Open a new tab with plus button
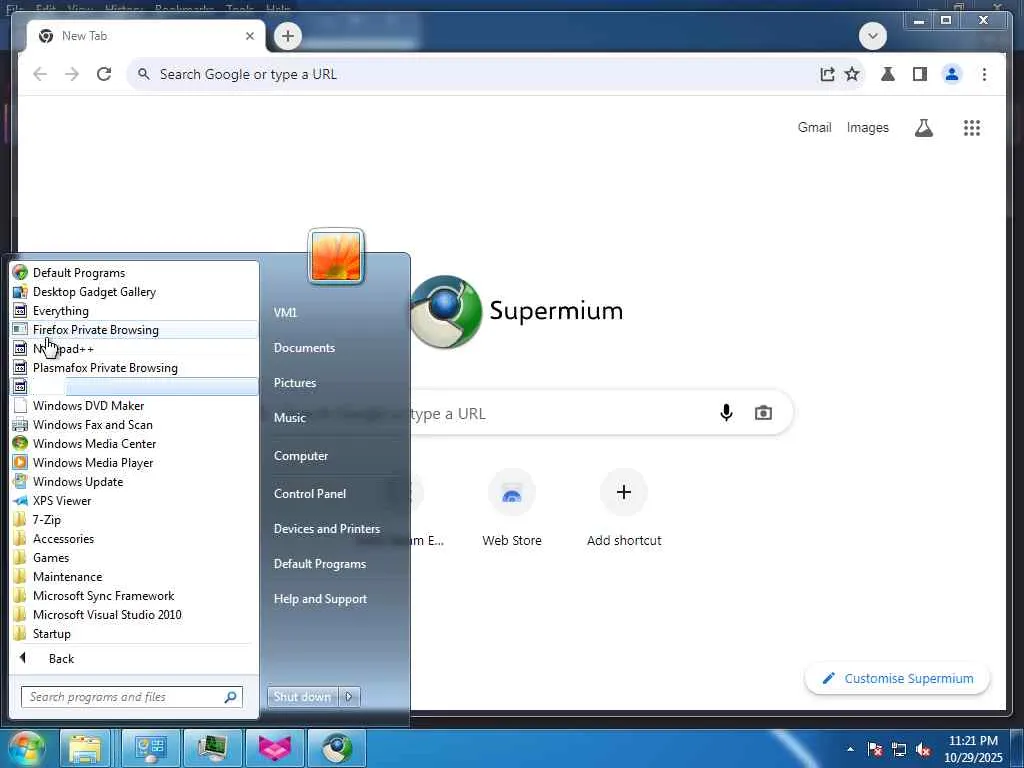This screenshot has width=1024, height=768. (288, 36)
